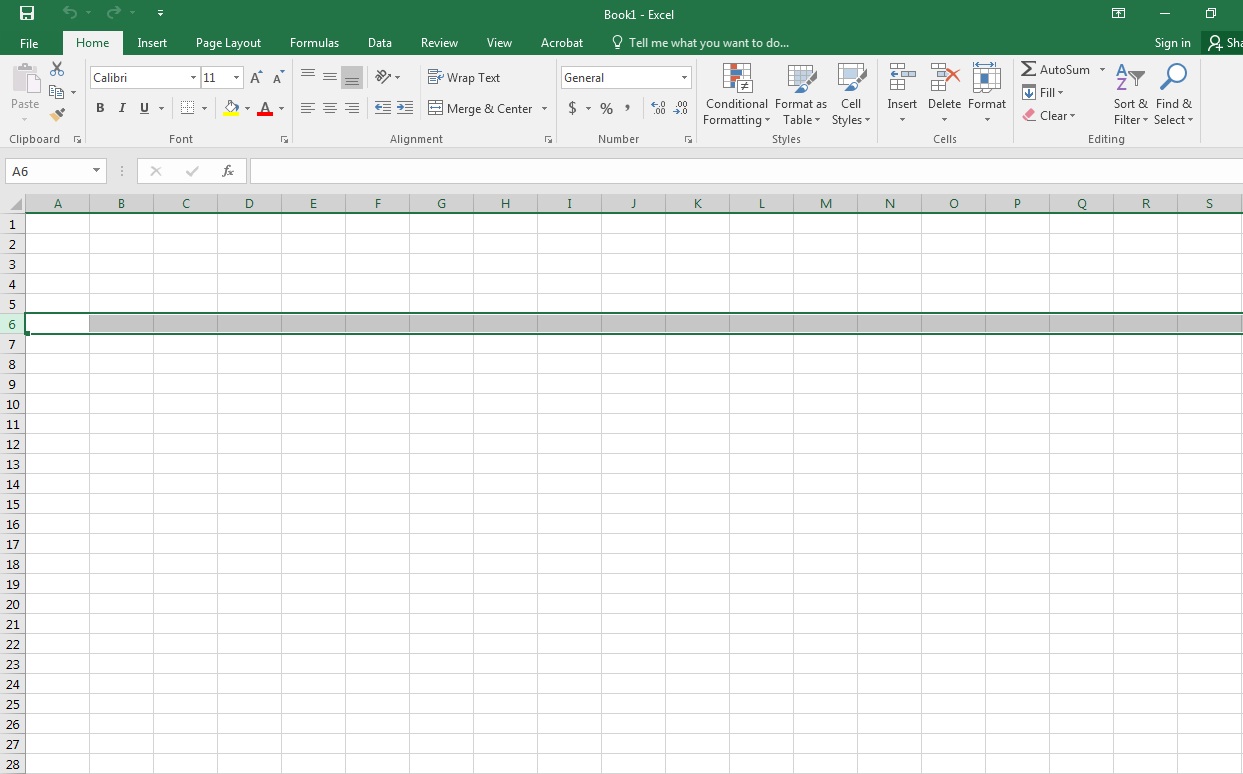Open the Acrobat ribbon tab

[x=561, y=43]
